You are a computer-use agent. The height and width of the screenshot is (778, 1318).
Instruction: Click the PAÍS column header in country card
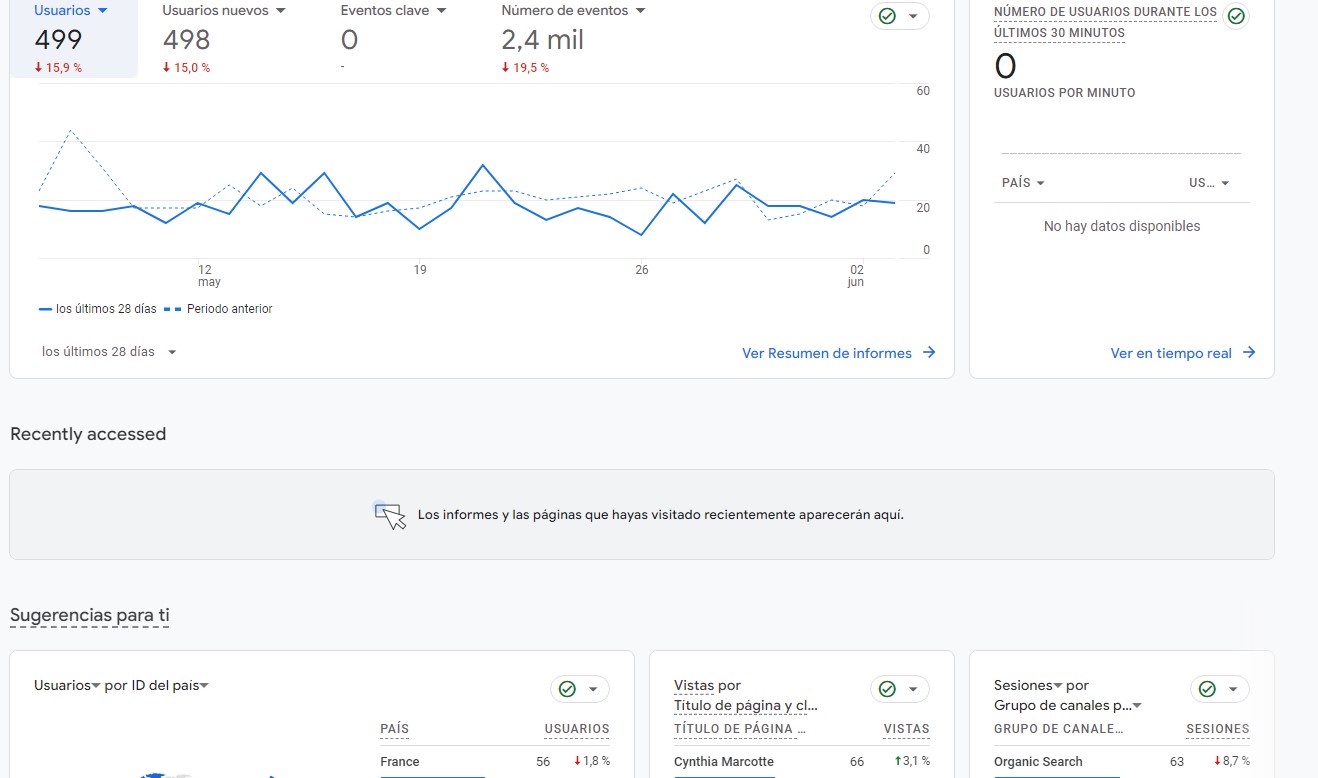[x=395, y=729]
